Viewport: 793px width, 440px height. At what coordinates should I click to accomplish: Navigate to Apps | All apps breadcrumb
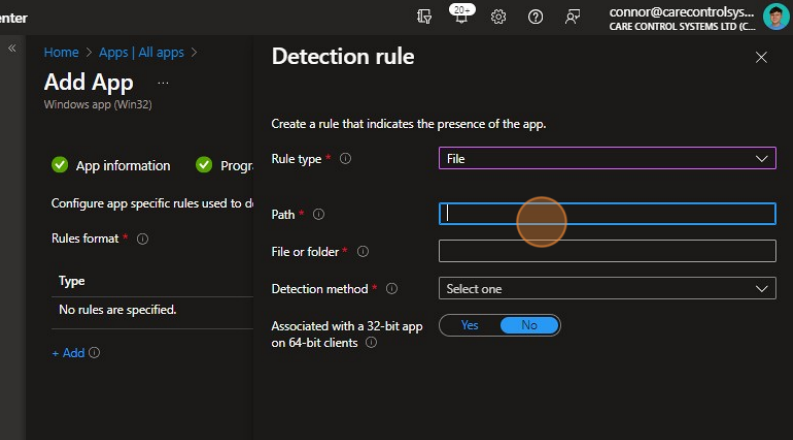(x=142, y=52)
